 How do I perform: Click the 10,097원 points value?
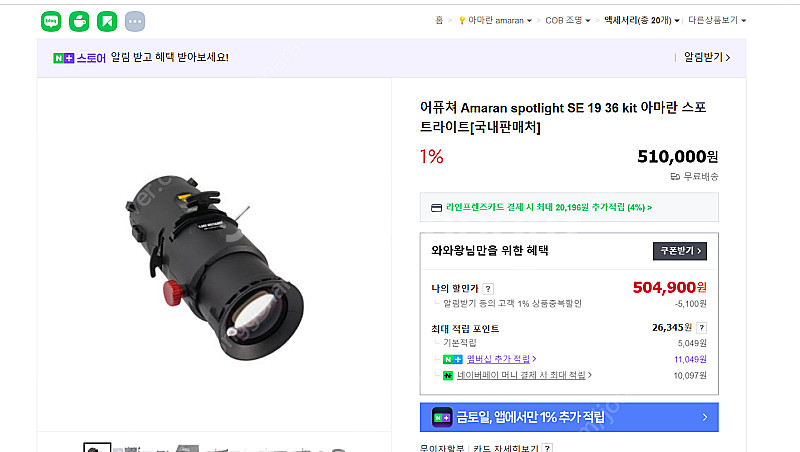tap(690, 376)
